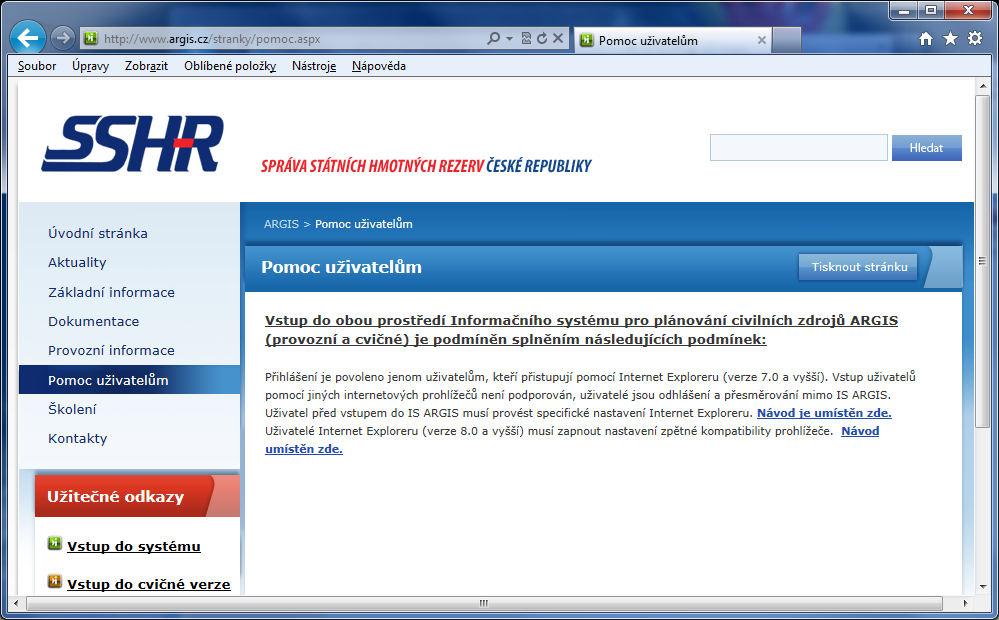Click the horizontal scrollbar left arrow
Image resolution: width=999 pixels, height=620 pixels.
click(x=17, y=603)
